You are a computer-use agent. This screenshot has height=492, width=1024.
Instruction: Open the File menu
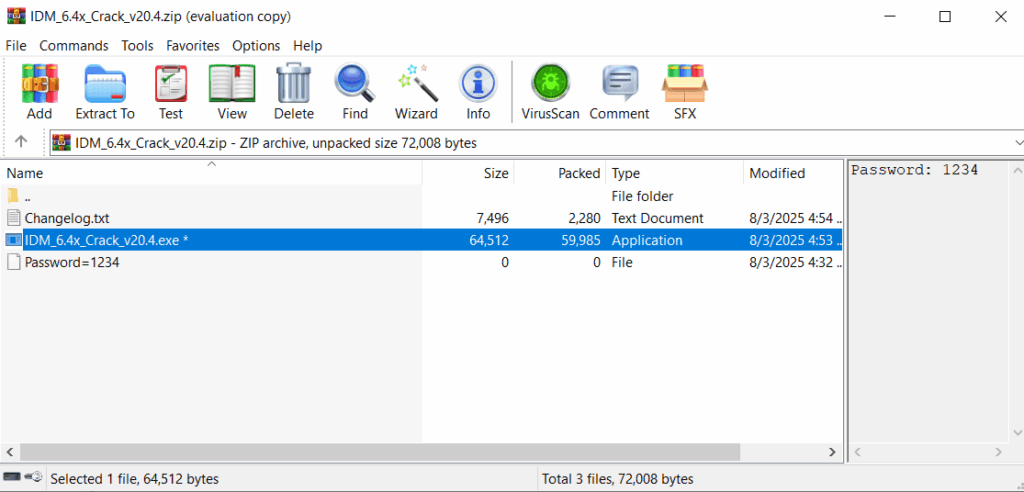coord(16,46)
